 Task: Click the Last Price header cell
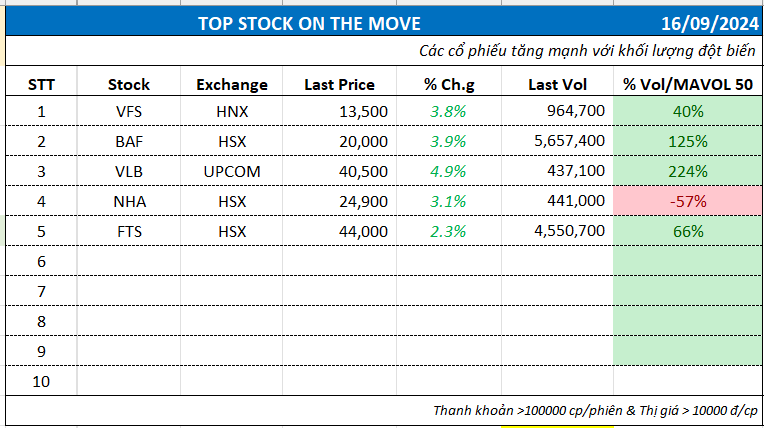tap(339, 84)
